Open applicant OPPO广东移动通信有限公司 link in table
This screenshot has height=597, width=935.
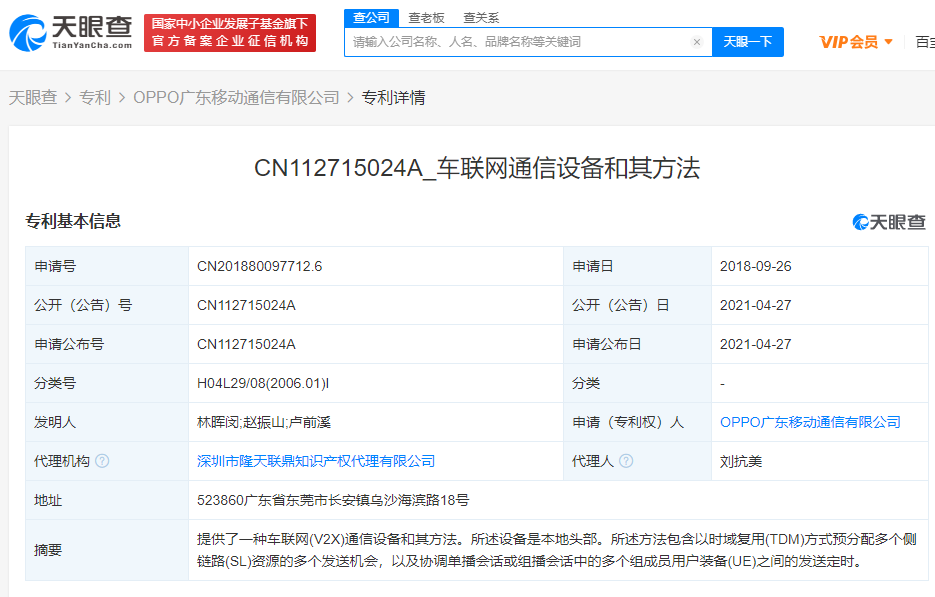[x=810, y=422]
